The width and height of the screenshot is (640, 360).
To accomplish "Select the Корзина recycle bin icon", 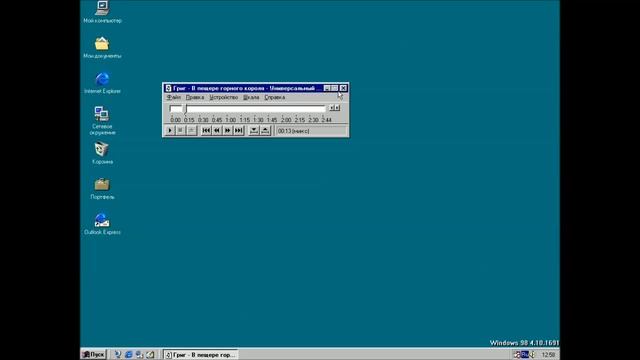I will point(102,153).
